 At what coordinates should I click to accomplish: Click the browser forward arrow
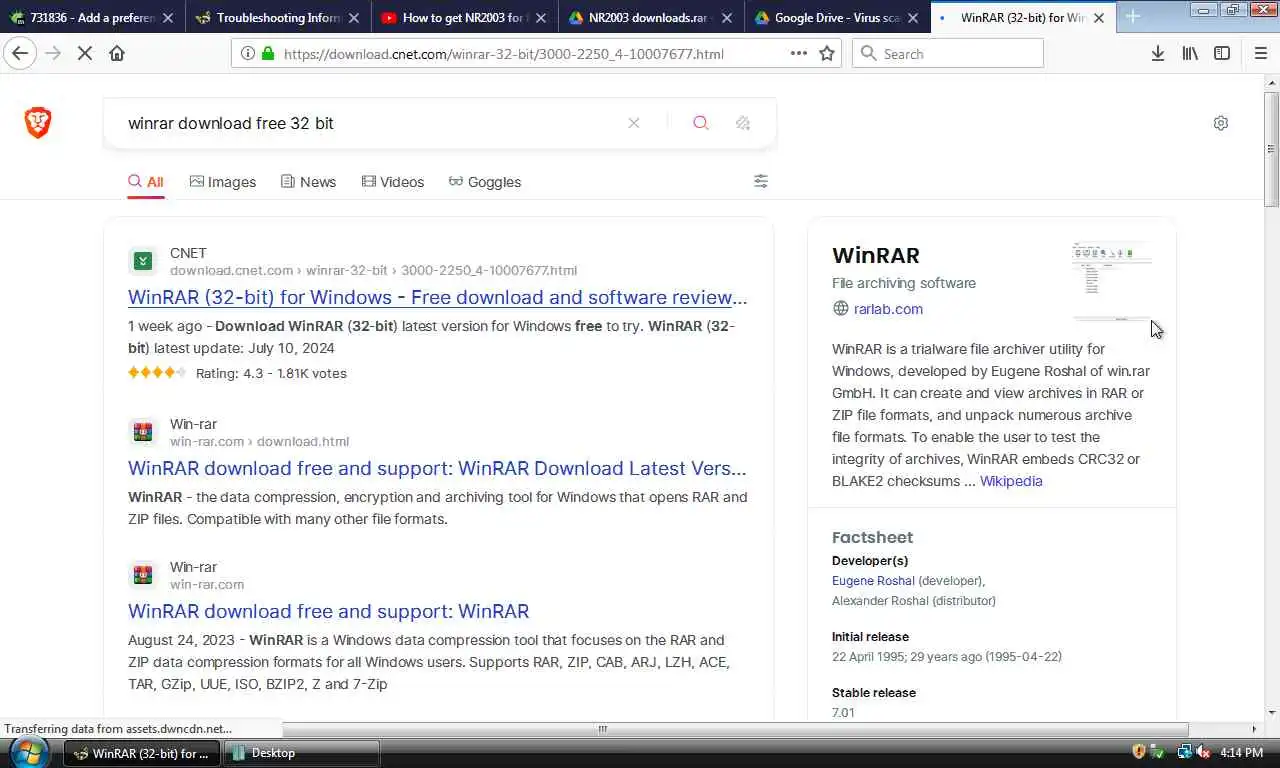tap(53, 53)
